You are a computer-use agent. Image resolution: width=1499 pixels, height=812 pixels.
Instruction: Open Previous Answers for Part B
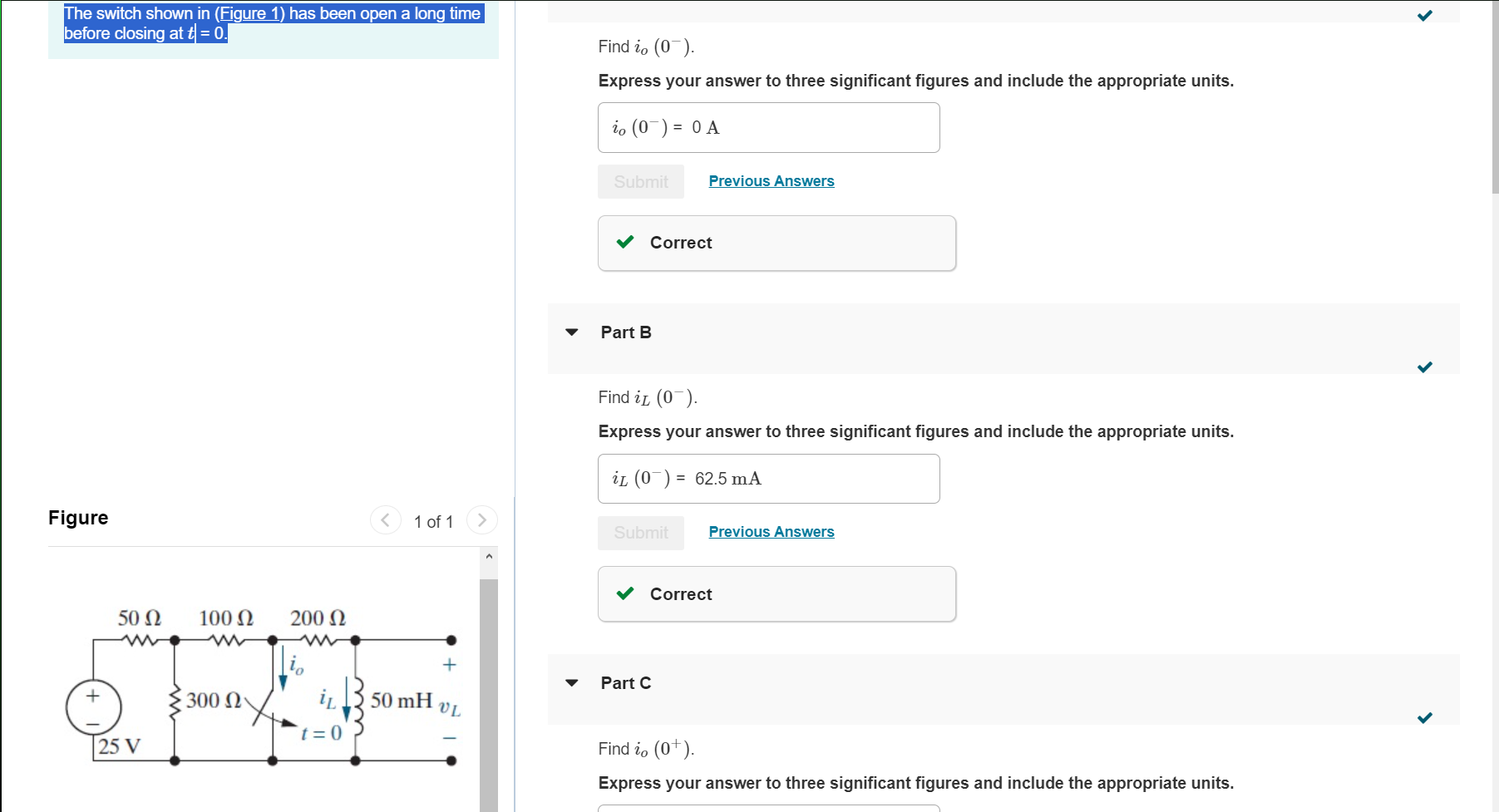(x=771, y=531)
